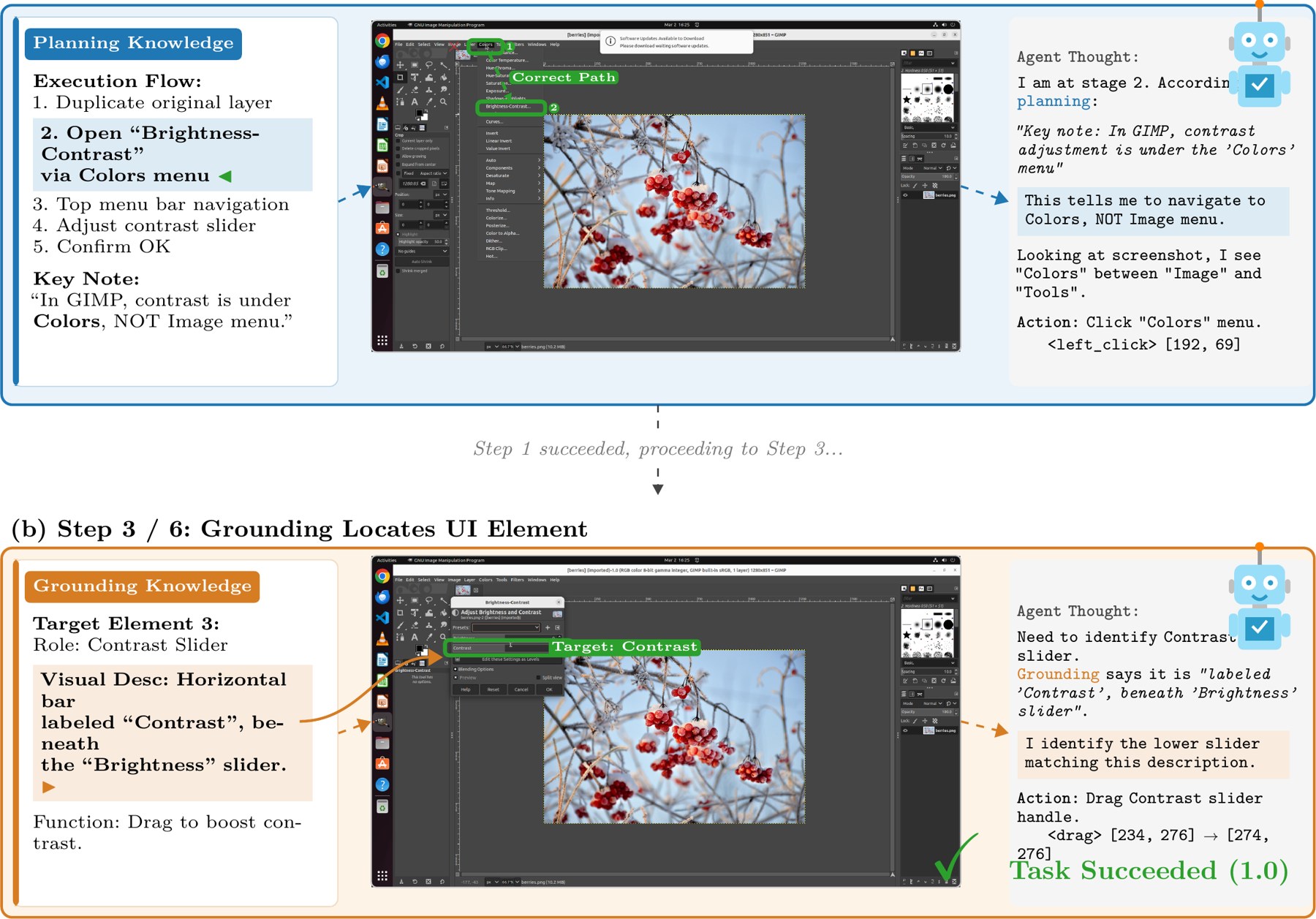1316x919 pixels.
Task: Open Basic brush tag dropdown in bottom screenshot
Action: pyautogui.click(x=929, y=663)
